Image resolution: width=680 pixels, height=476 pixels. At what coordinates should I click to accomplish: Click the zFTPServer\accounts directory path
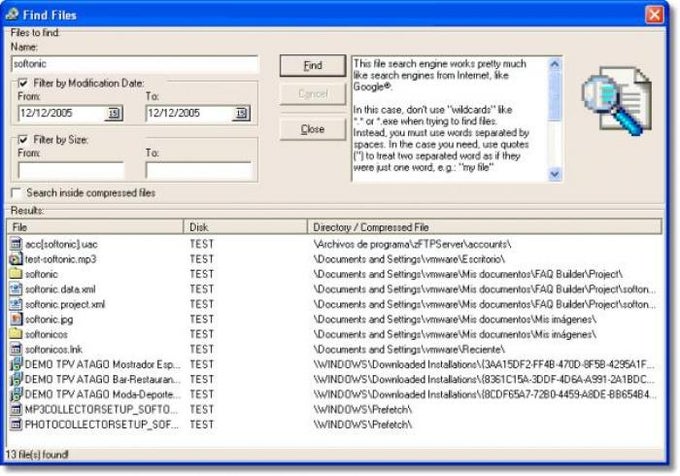(x=412, y=245)
